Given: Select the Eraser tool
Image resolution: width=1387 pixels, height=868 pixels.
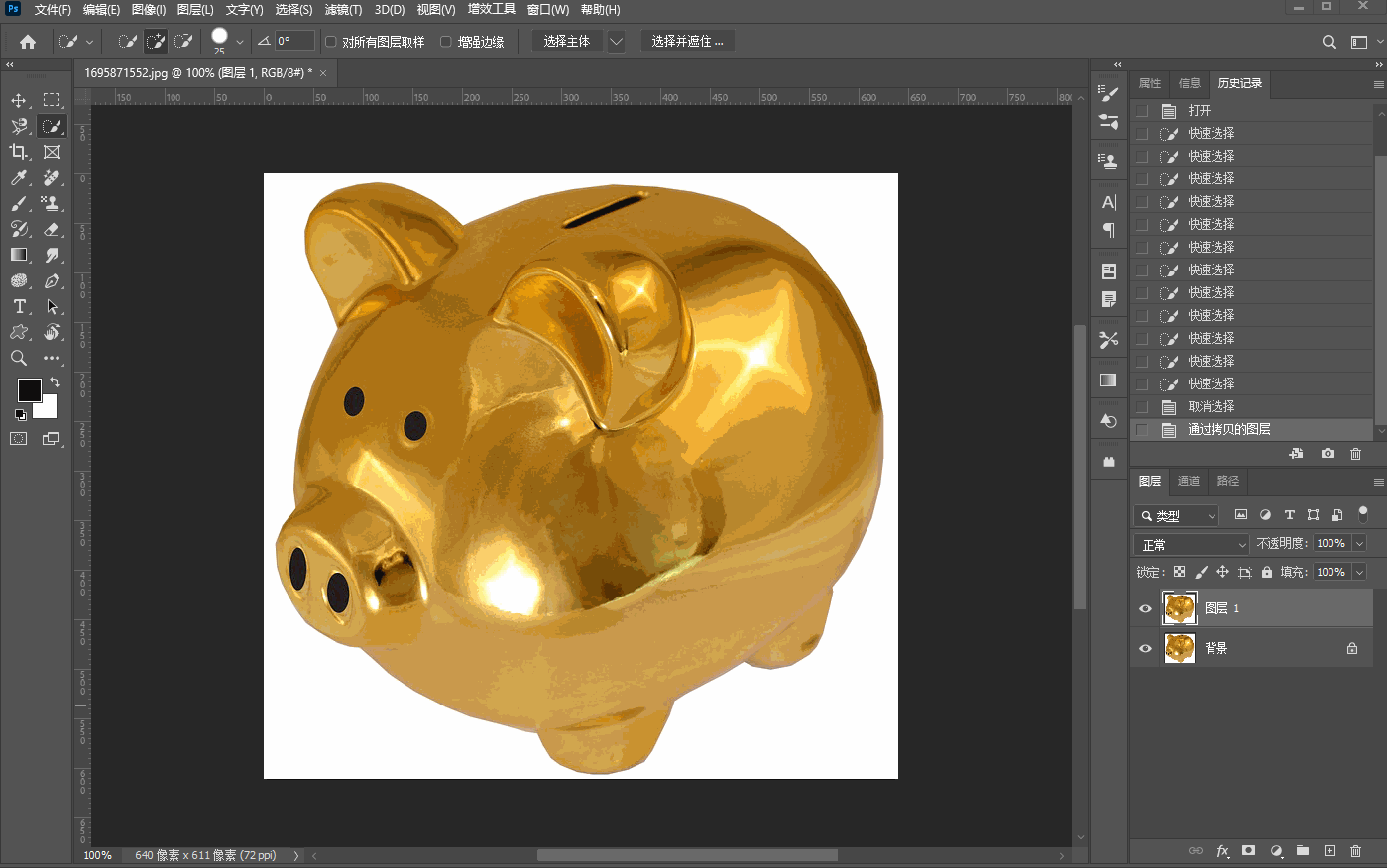Looking at the screenshot, I should click(x=52, y=229).
